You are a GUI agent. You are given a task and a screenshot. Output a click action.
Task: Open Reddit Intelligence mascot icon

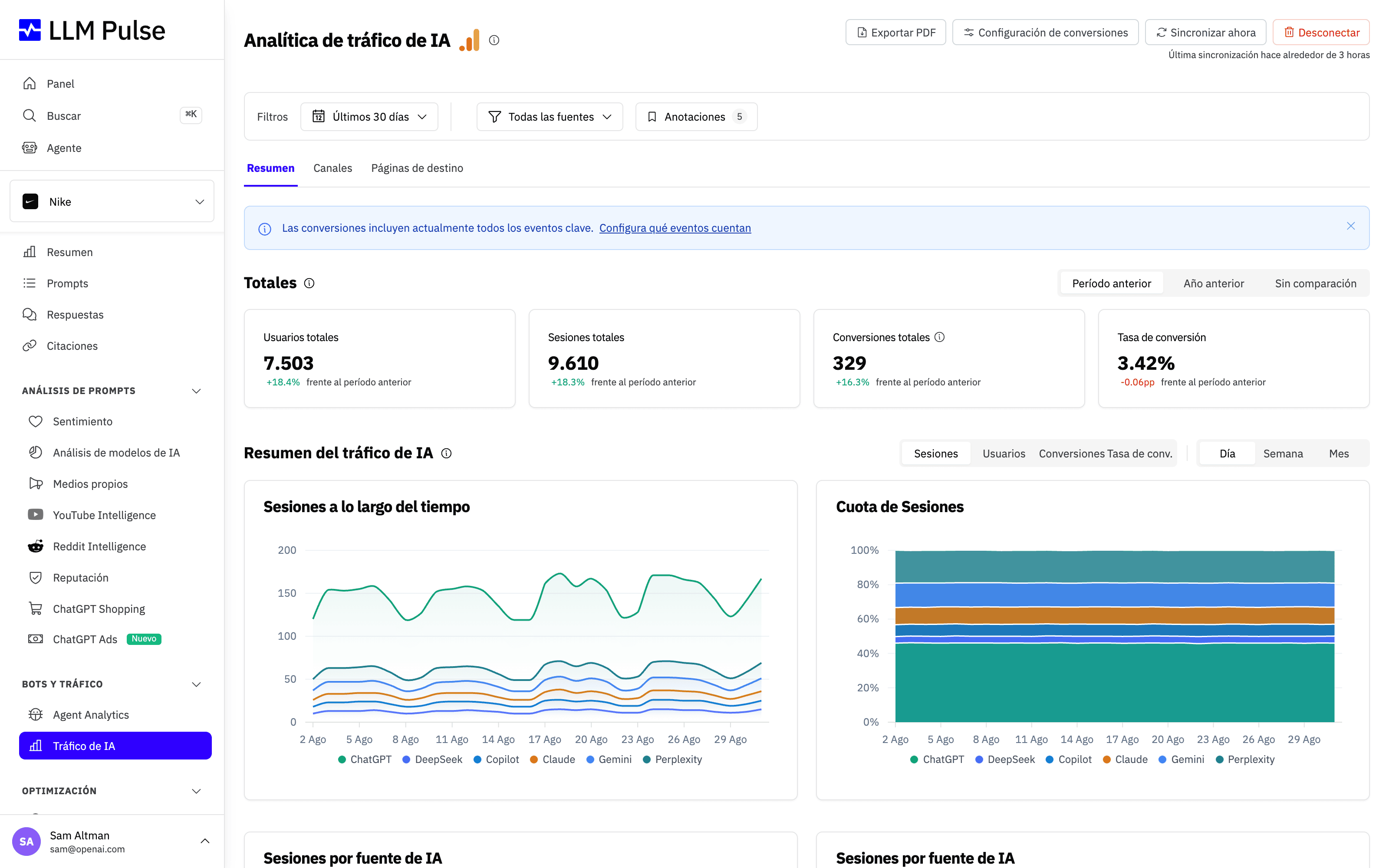[x=36, y=546]
